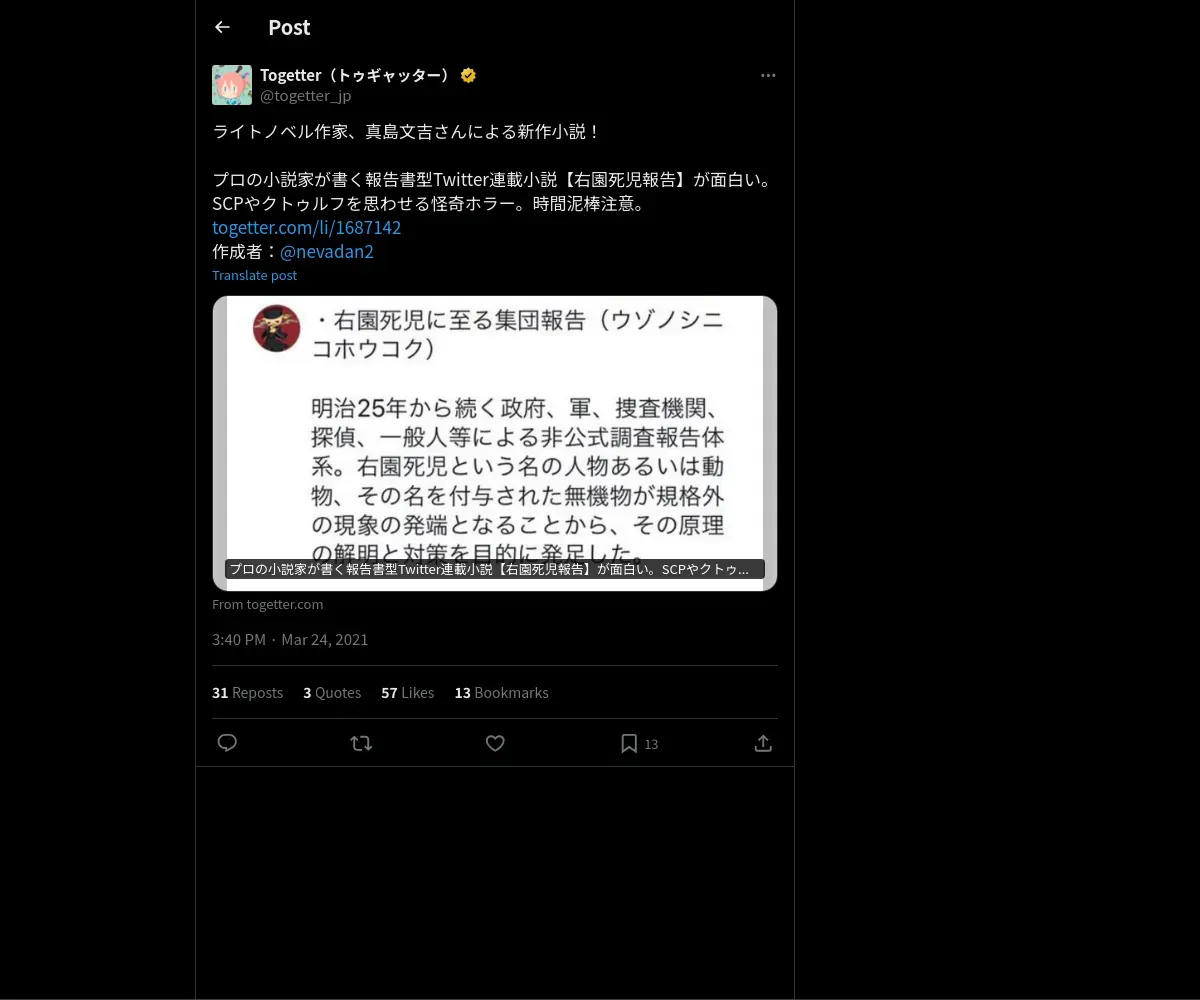1200x1000 pixels.
Task: Show the 57 Likes list
Action: tap(407, 692)
